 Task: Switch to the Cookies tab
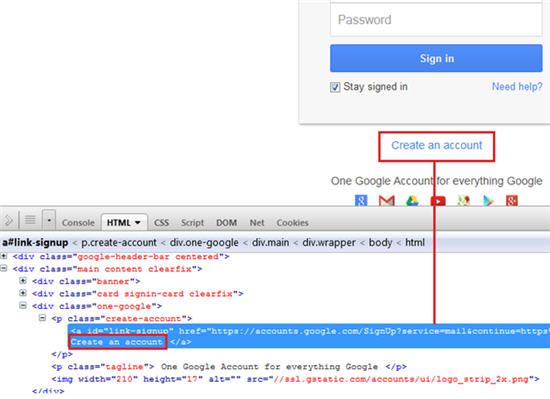[293, 223]
